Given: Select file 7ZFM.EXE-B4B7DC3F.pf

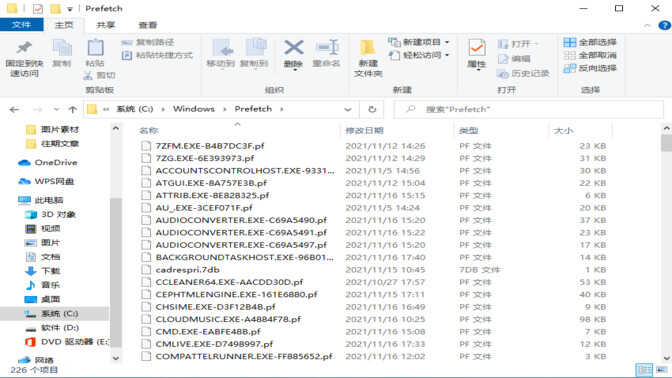Looking at the screenshot, I should point(210,146).
